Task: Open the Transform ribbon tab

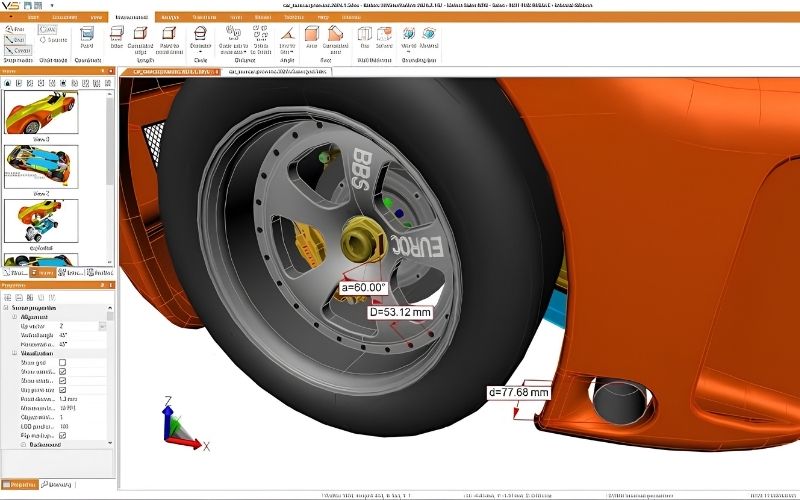Action: [204, 17]
